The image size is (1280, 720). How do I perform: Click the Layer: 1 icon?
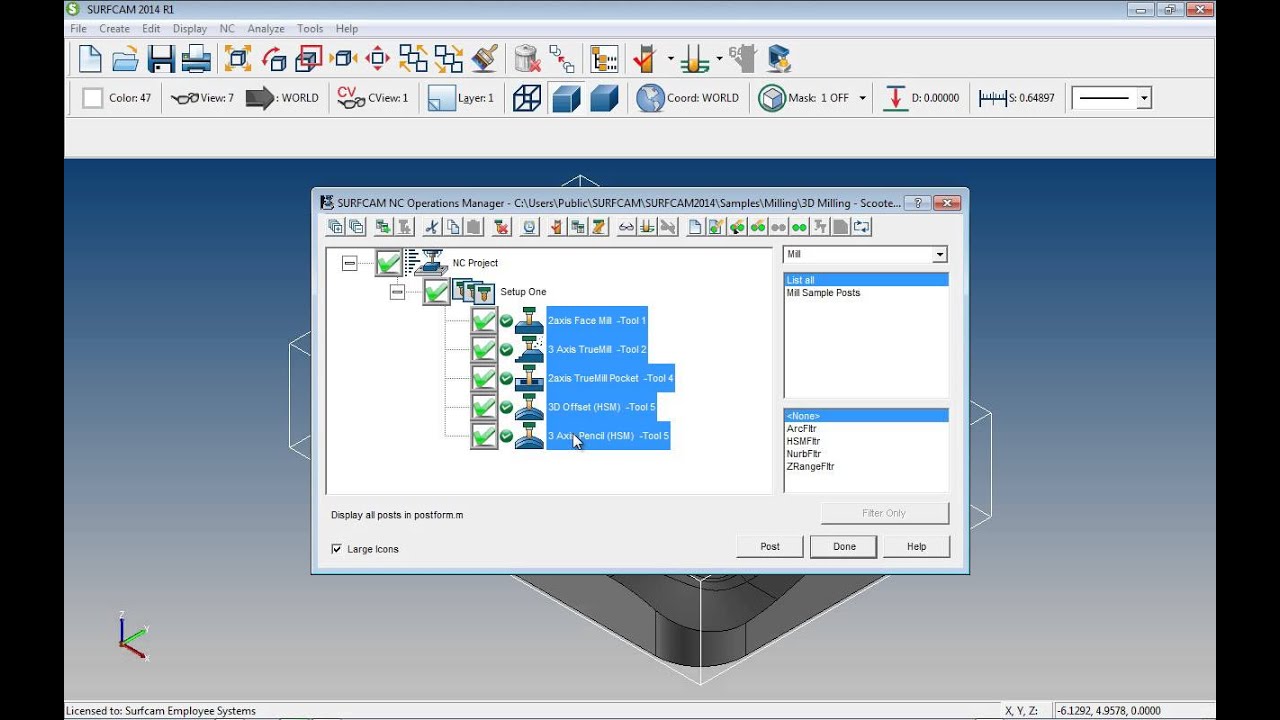click(x=441, y=98)
